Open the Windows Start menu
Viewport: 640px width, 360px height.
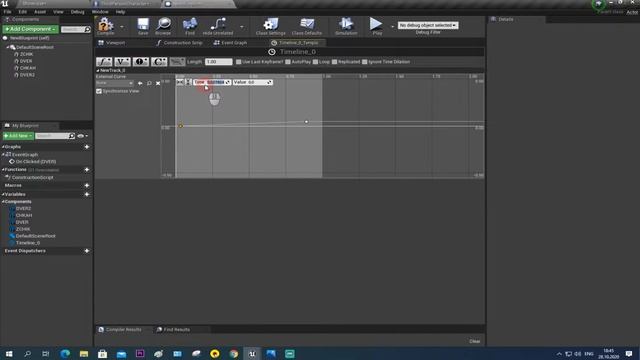pos(9,353)
